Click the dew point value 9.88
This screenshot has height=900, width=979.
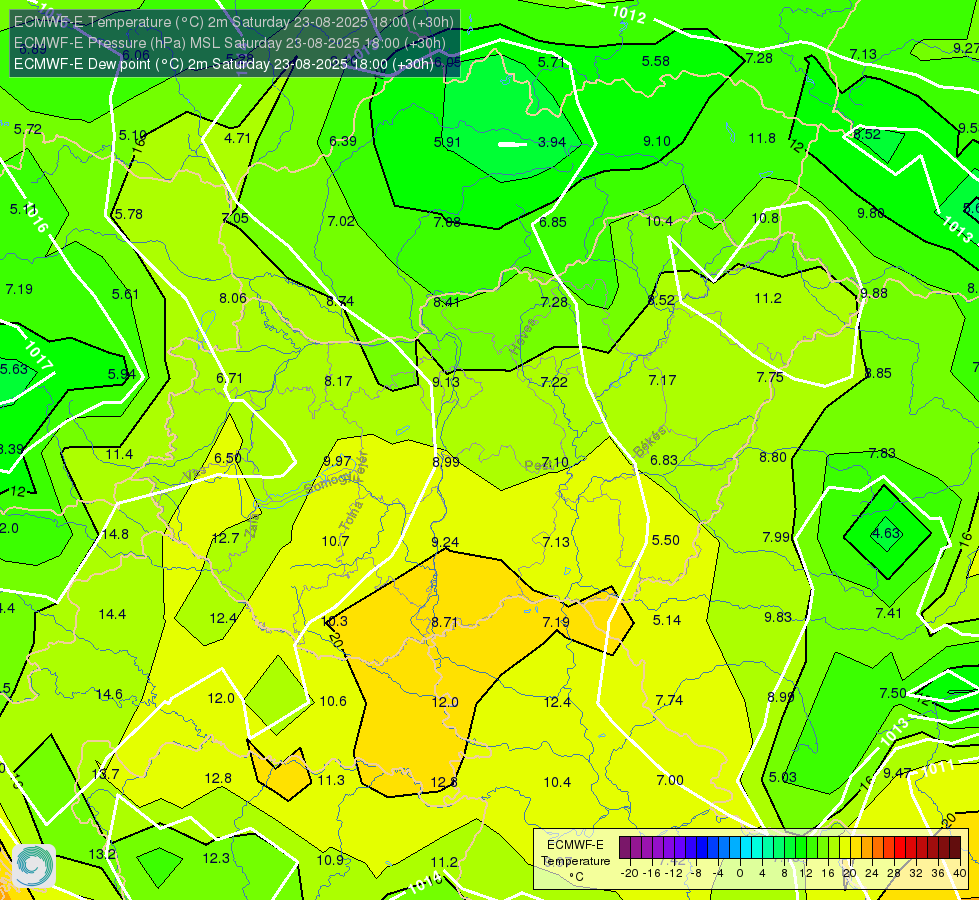[x=873, y=294]
